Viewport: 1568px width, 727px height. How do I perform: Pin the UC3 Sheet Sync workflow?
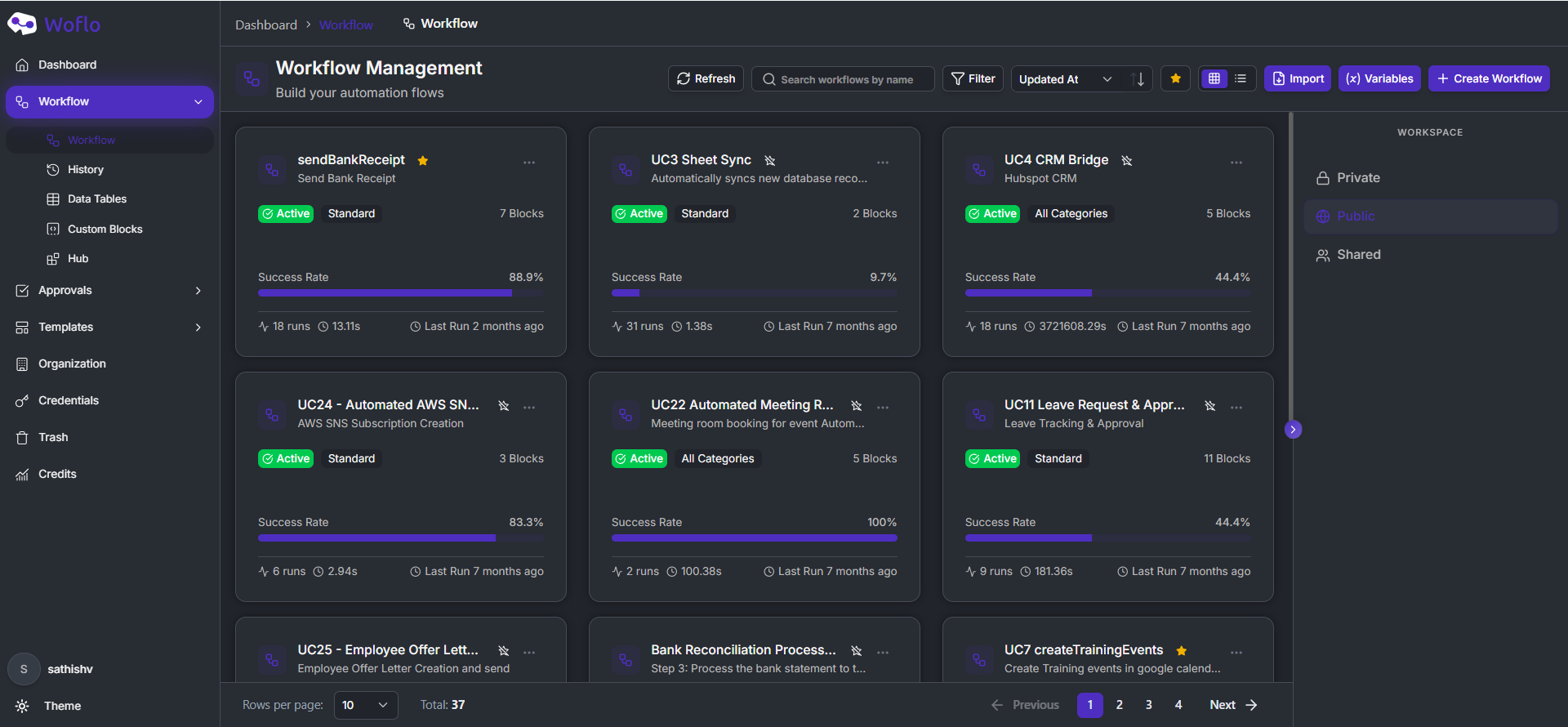pyautogui.click(x=769, y=160)
